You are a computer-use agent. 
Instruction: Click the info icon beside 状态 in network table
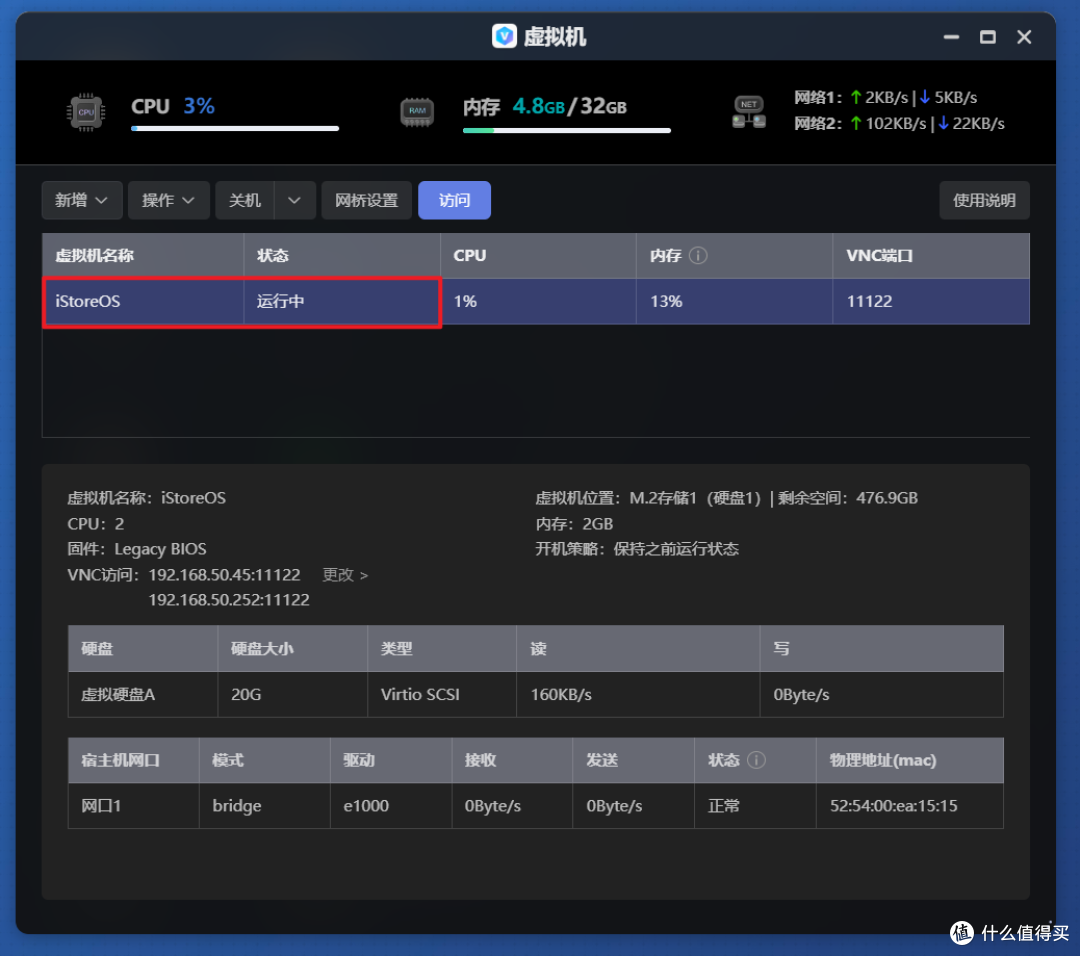pos(756,760)
